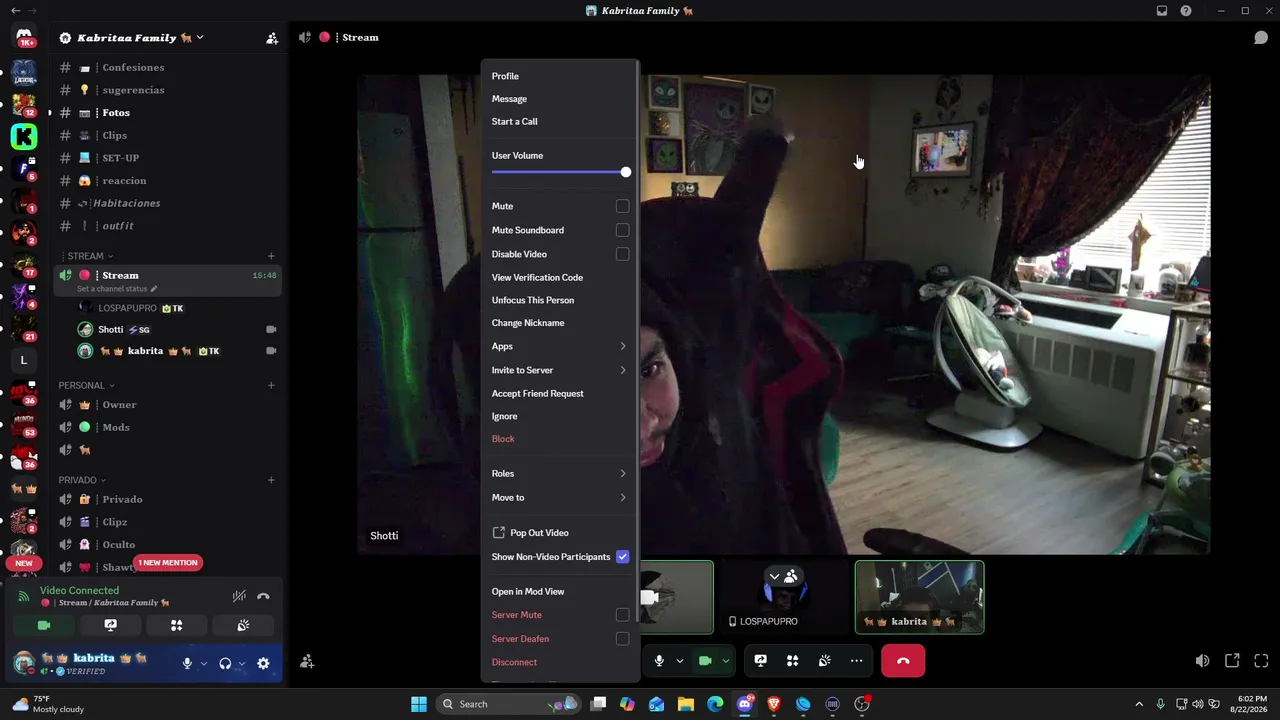Hide participants using the chevron above LOSPAPUPRO

pyautogui.click(x=774, y=576)
